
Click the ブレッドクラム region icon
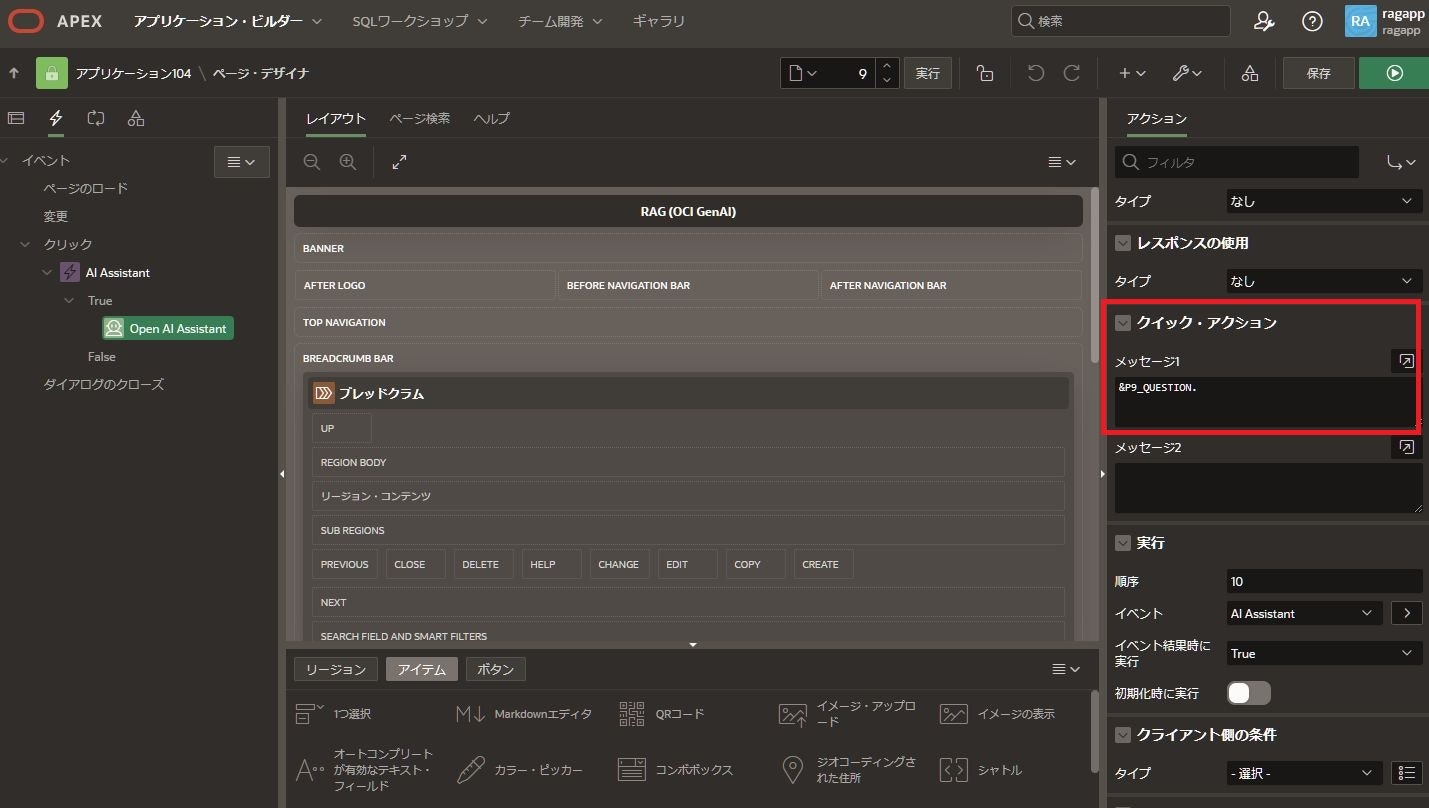point(323,393)
